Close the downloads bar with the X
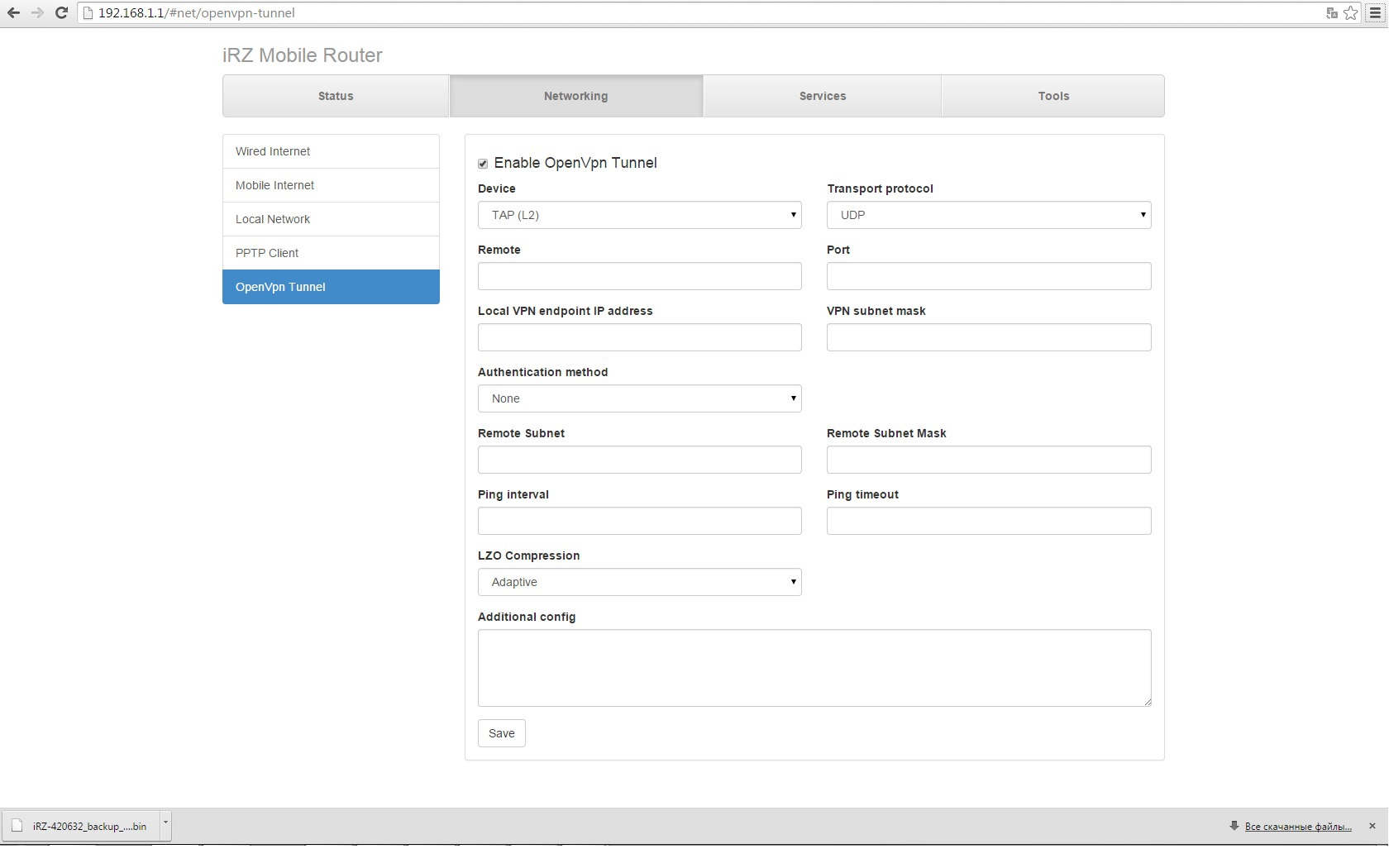Image resolution: width=1389 pixels, height=868 pixels. click(x=1372, y=826)
